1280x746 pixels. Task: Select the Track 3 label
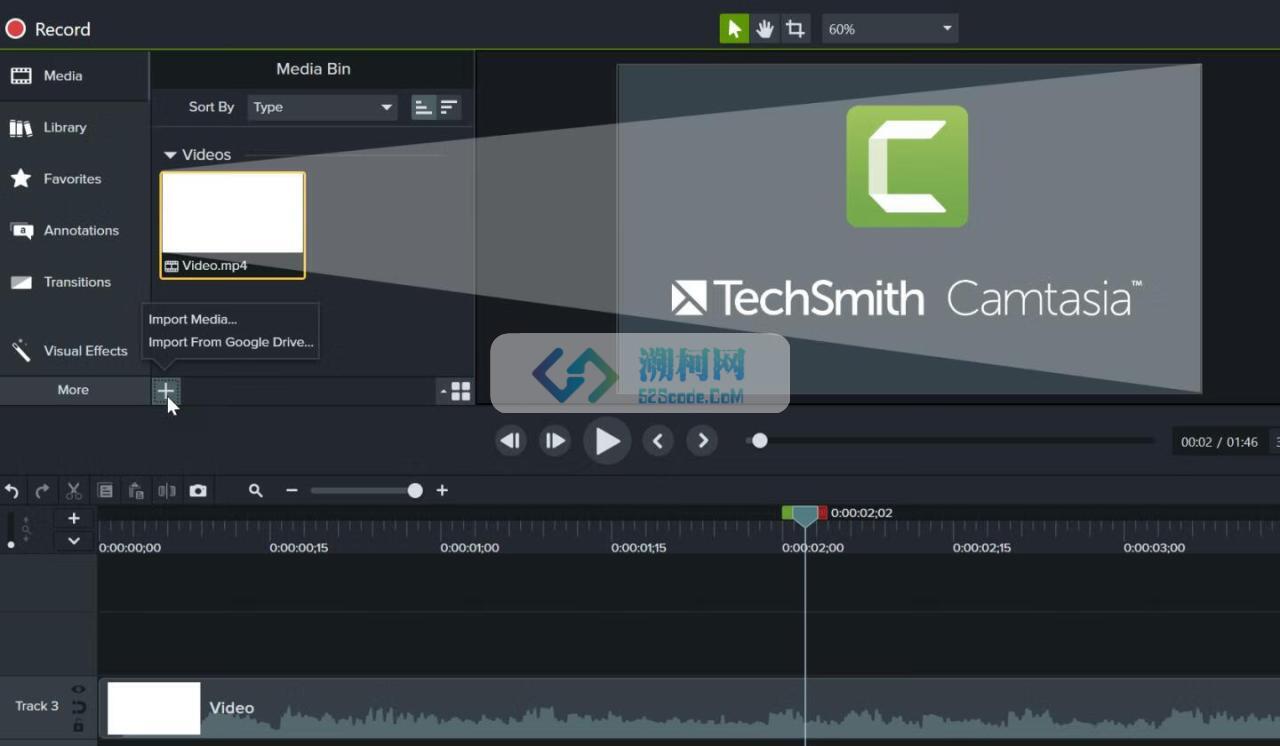pyautogui.click(x=37, y=706)
